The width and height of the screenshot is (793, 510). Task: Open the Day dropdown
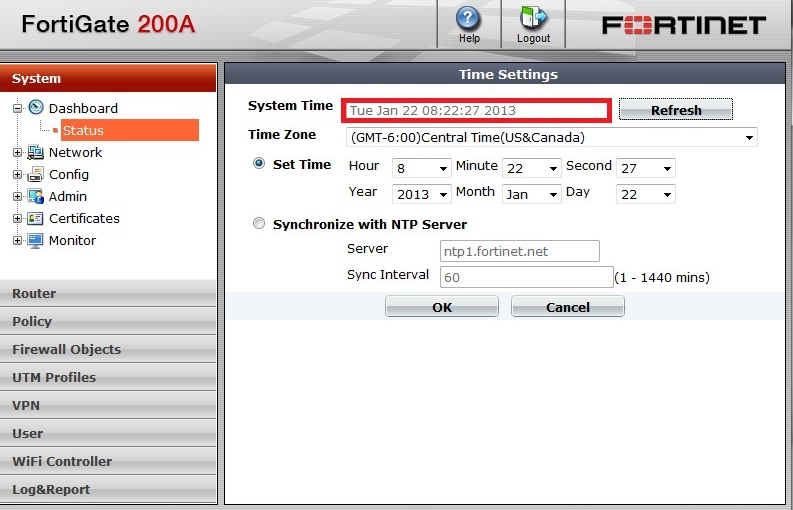[646, 194]
